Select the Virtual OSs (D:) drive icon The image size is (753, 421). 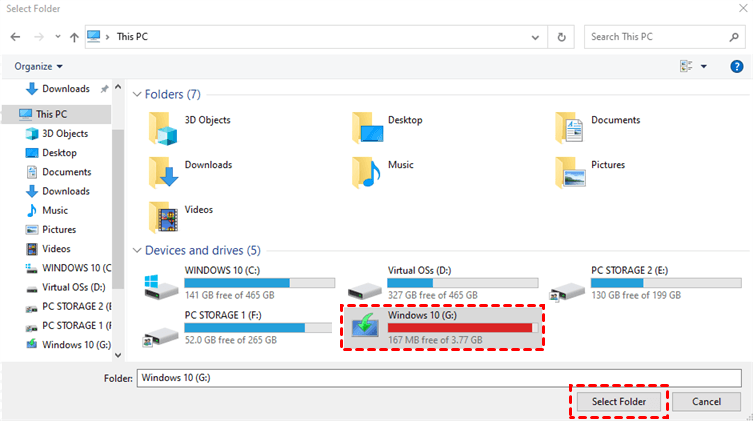[x=365, y=290]
